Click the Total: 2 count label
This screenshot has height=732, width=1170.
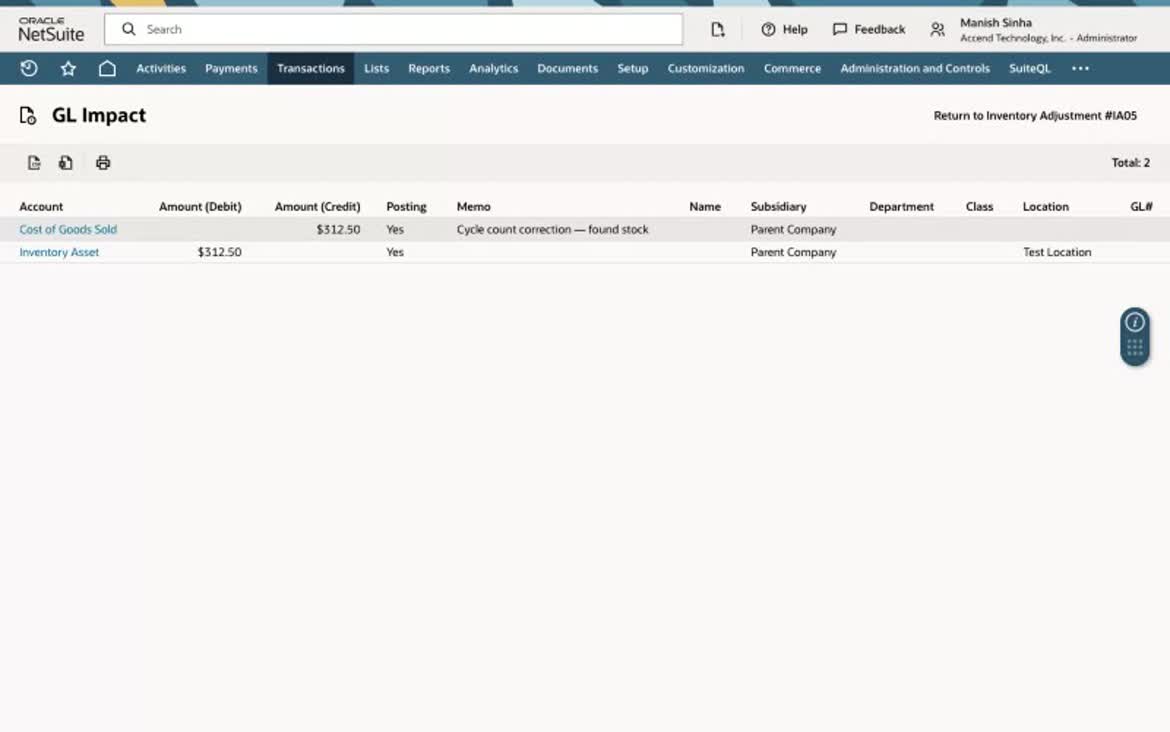click(x=1130, y=163)
